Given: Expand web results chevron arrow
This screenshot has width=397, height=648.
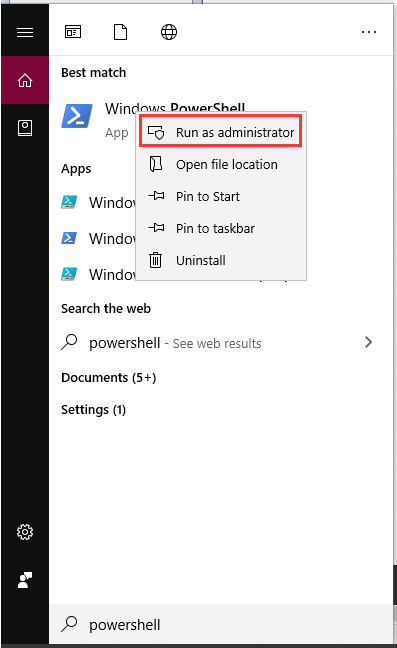Looking at the screenshot, I should (x=368, y=342).
